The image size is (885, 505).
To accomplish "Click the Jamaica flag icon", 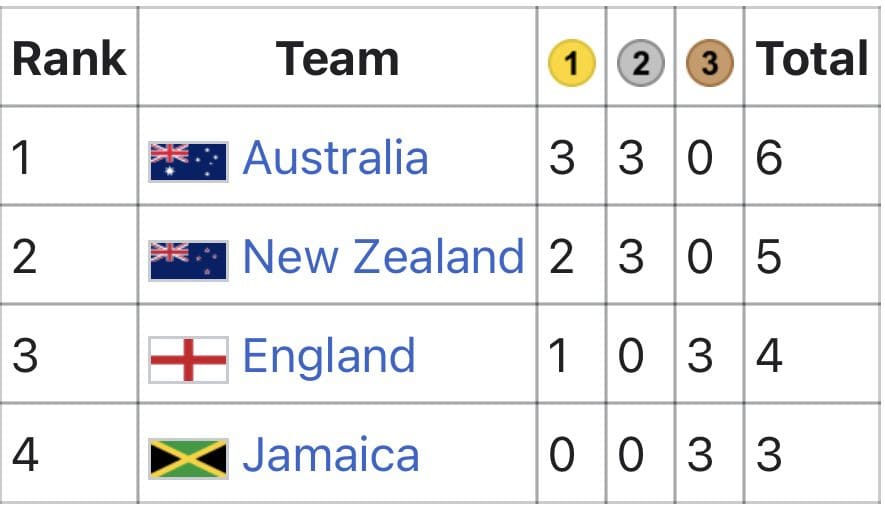I will click(x=189, y=459).
